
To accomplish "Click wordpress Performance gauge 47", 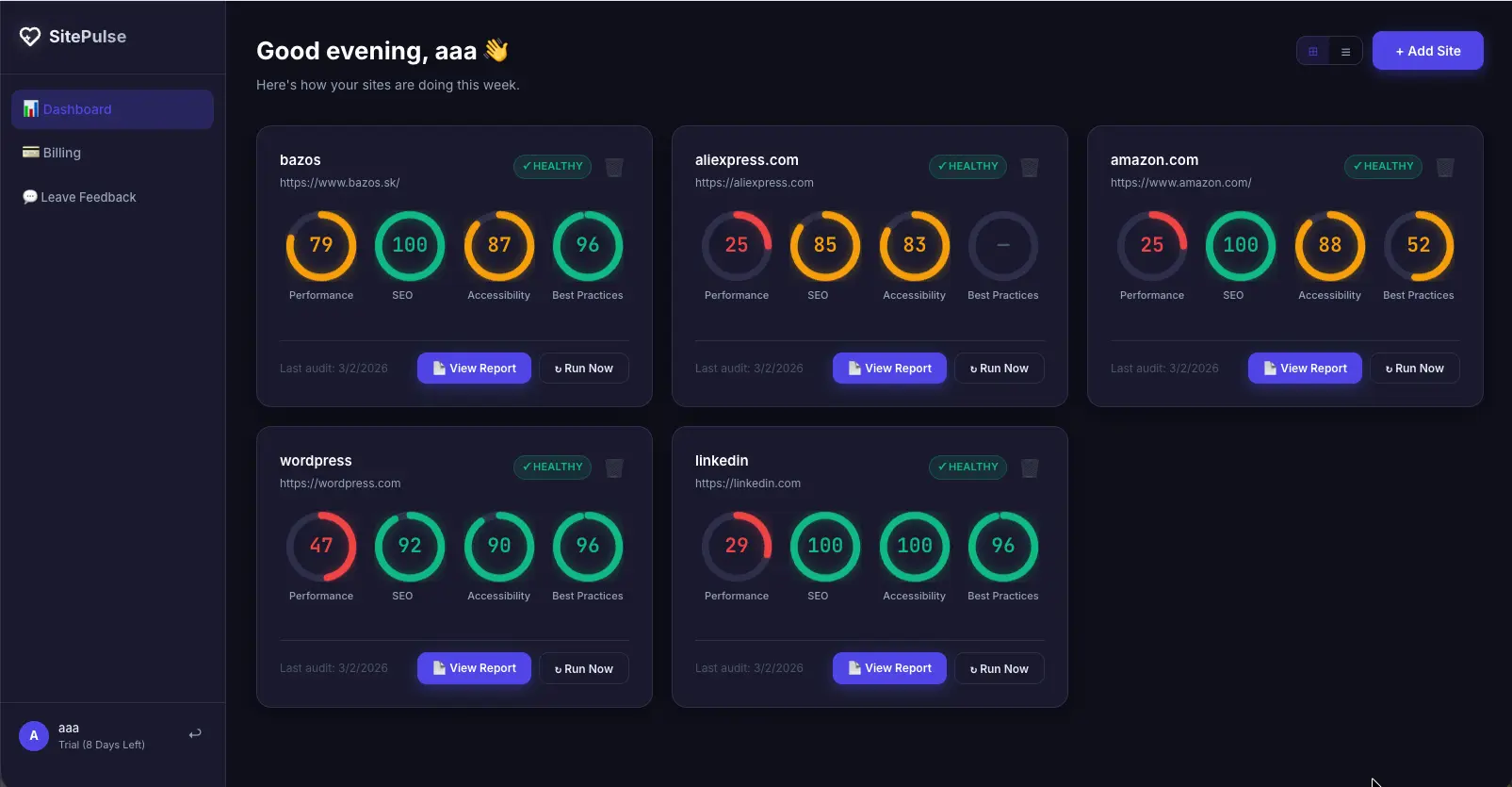I will click(x=321, y=546).
